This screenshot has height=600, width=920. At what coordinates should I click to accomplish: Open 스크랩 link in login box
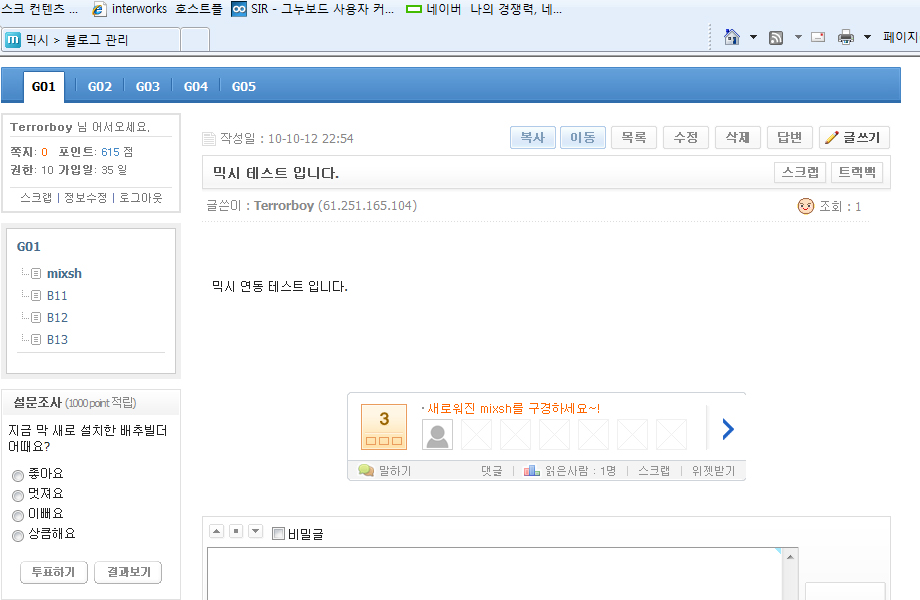pyautogui.click(x=36, y=198)
